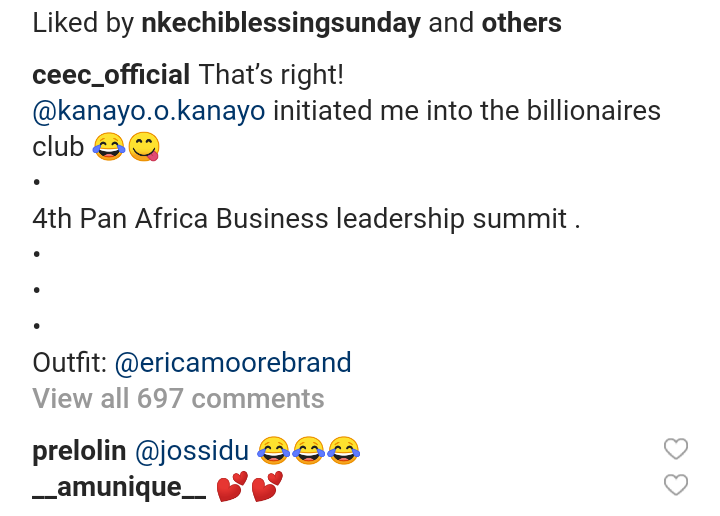The width and height of the screenshot is (720, 516).
Task: Tap the yum face emoji in caption
Action: point(145,148)
